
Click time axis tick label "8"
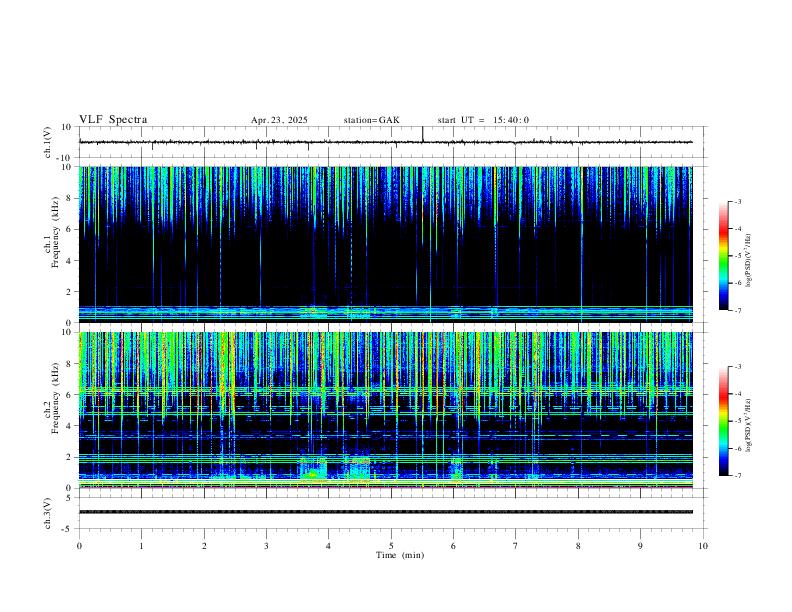pos(578,546)
